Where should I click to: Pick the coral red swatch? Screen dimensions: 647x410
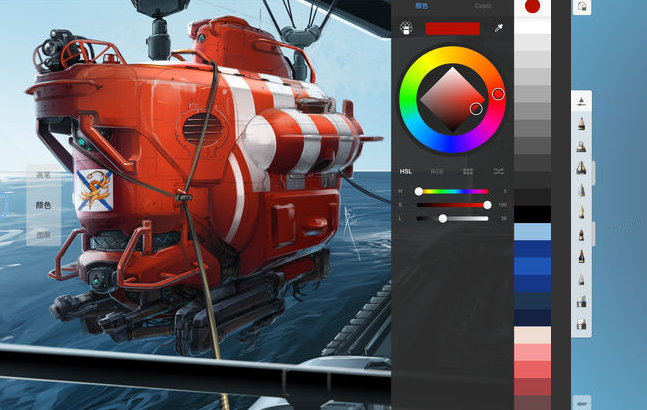[x=532, y=370]
